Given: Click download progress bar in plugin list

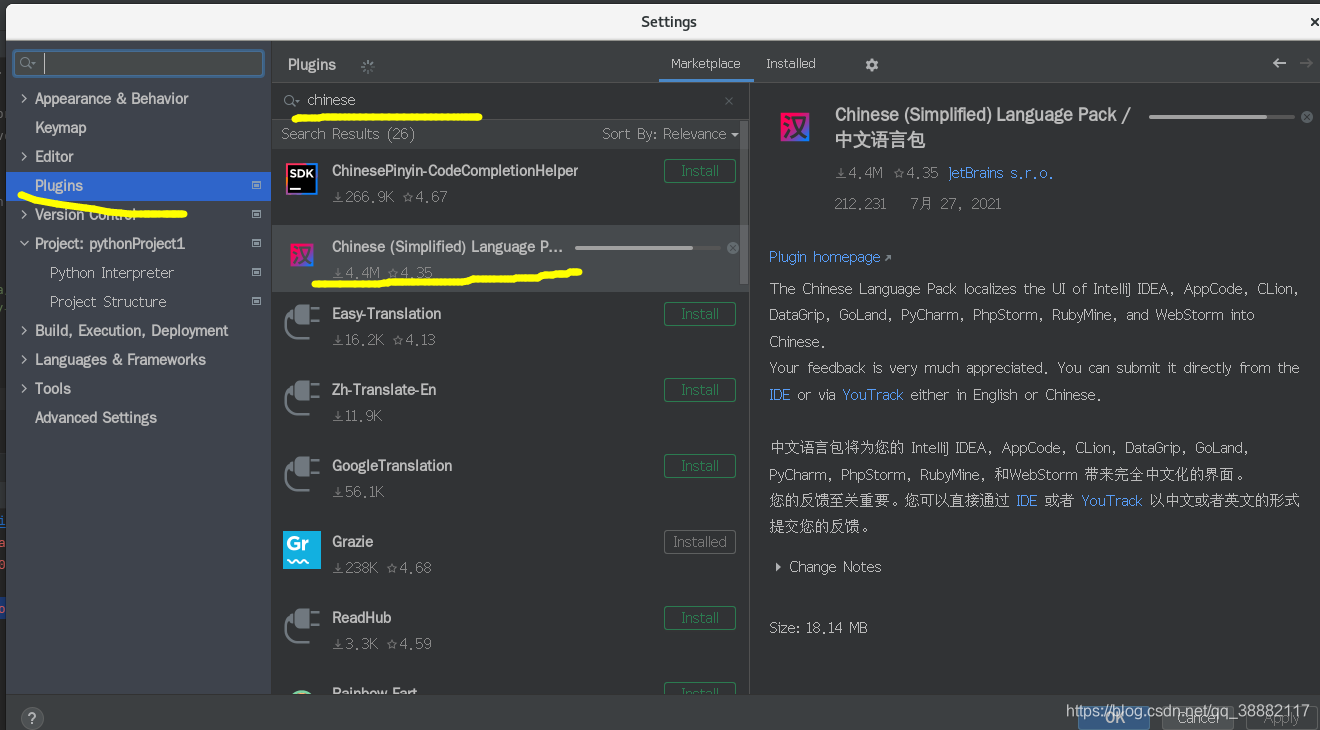Looking at the screenshot, I should point(647,247).
